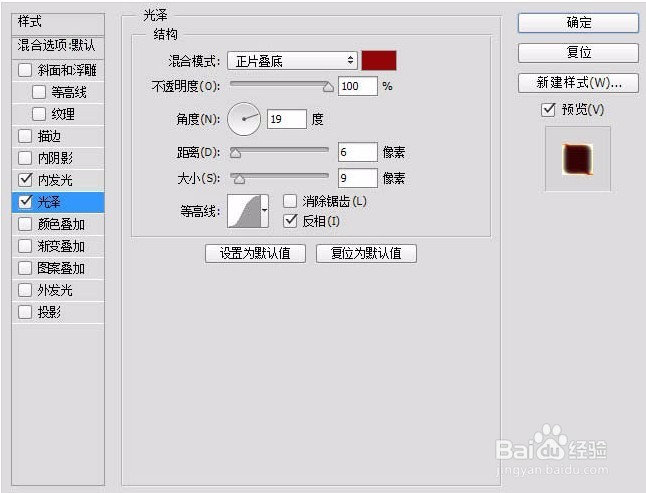Enable the 描边 checkbox
This screenshot has width=646, height=493.
pyautogui.click(x=25, y=136)
